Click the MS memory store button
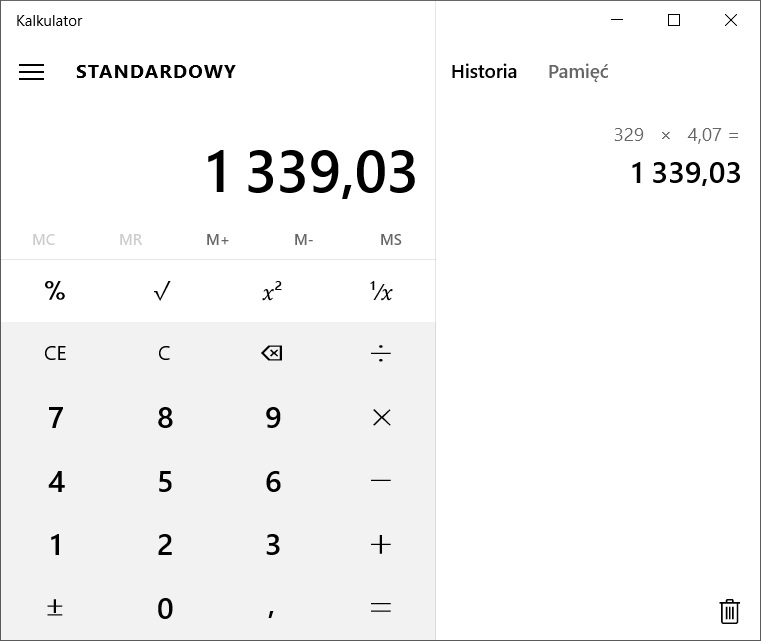 (390, 240)
